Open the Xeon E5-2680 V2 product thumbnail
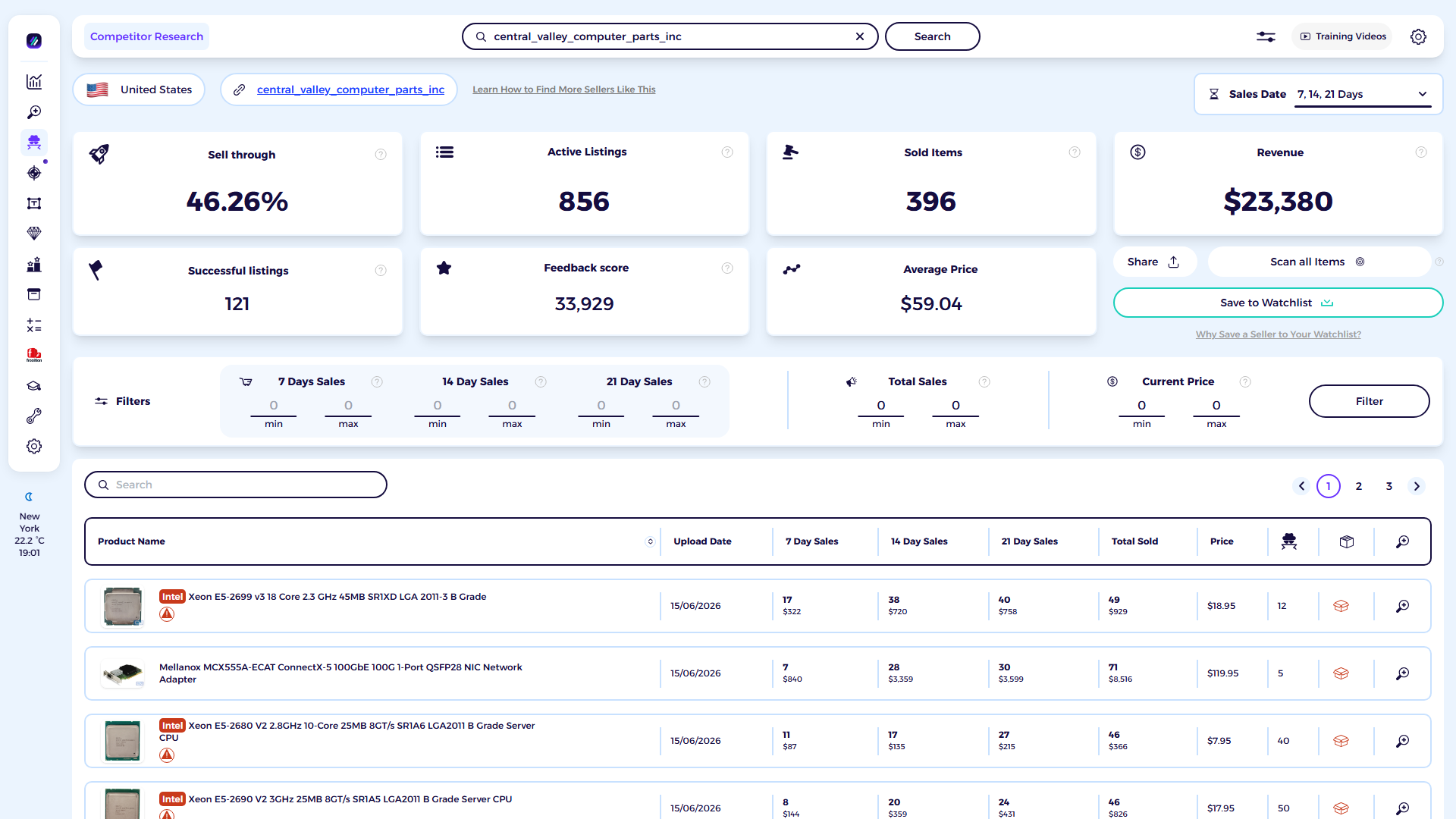This screenshot has width=1456, height=819. (x=122, y=741)
